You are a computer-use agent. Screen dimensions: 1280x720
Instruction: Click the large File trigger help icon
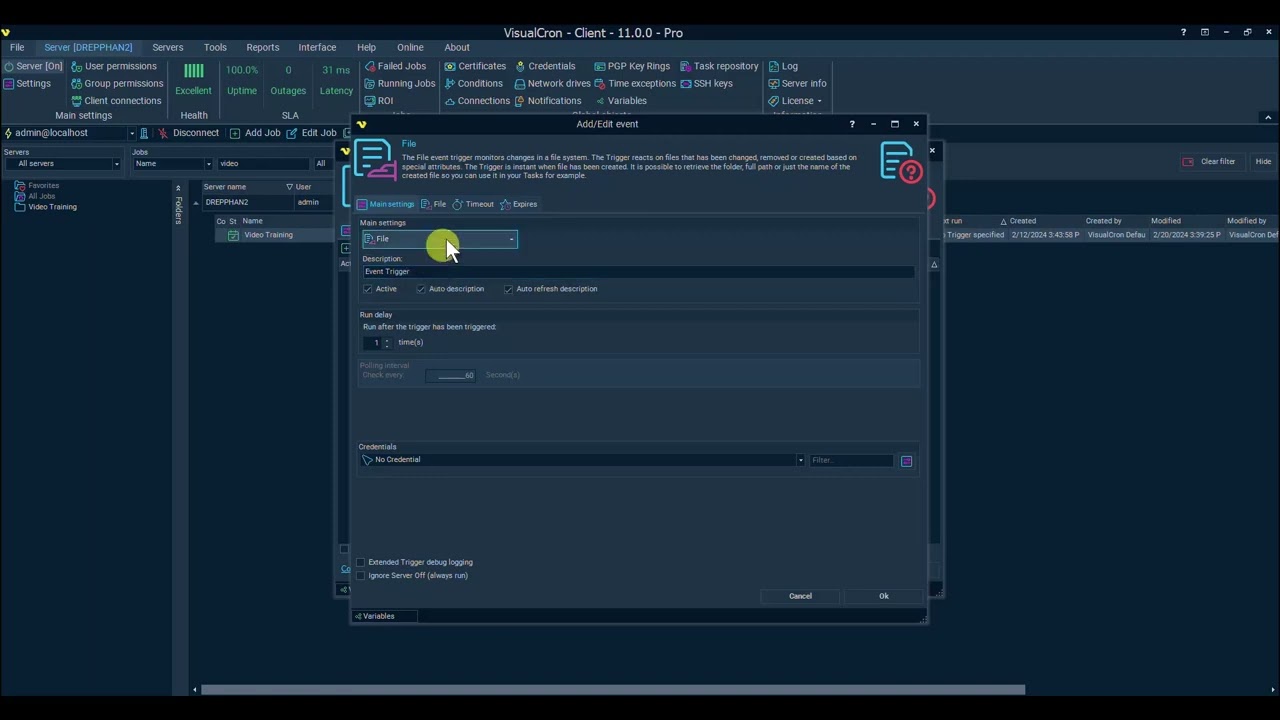coord(901,162)
